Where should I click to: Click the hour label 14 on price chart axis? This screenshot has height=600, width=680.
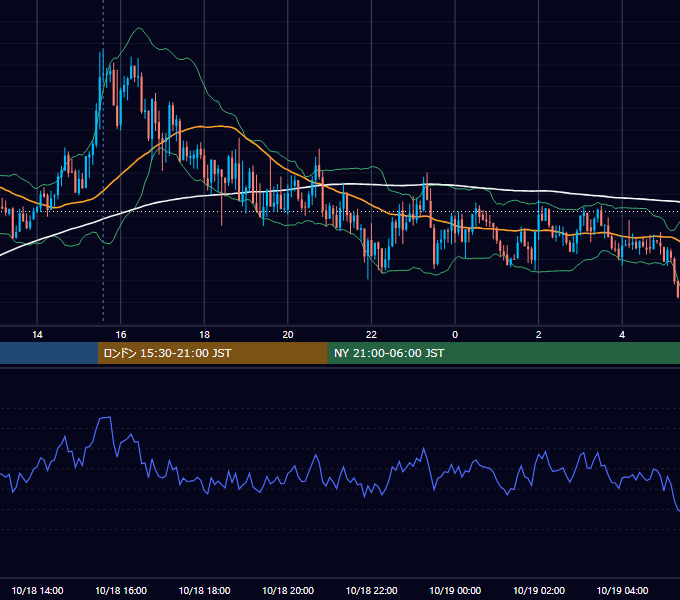(37, 335)
